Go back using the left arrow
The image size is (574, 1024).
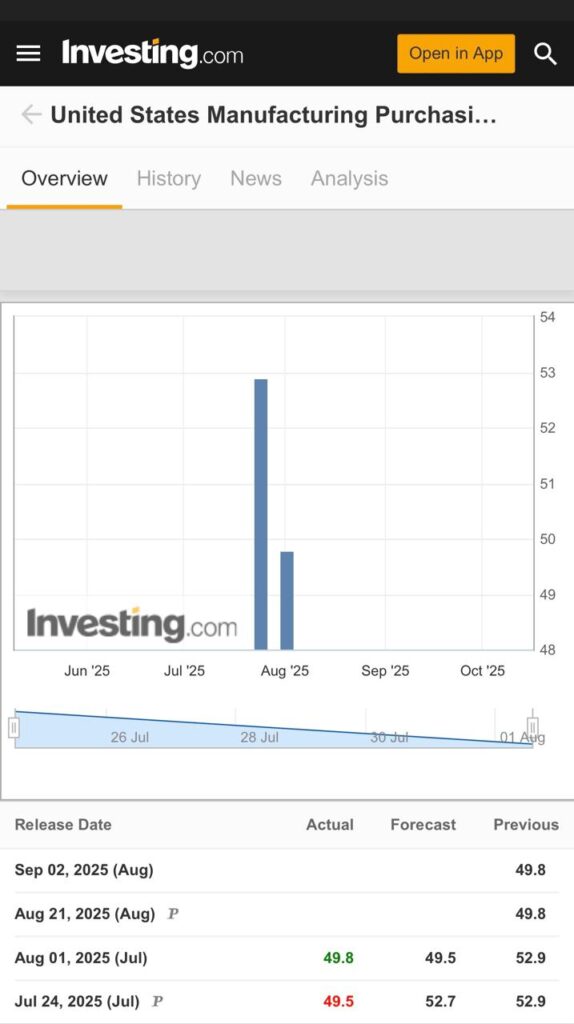[31, 115]
